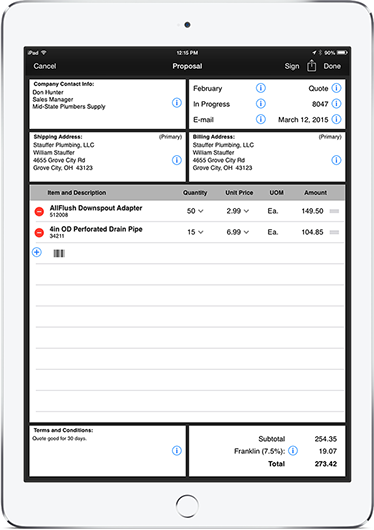Tap the UOM column header
Screen dimensions: 374x530
pos(276,193)
